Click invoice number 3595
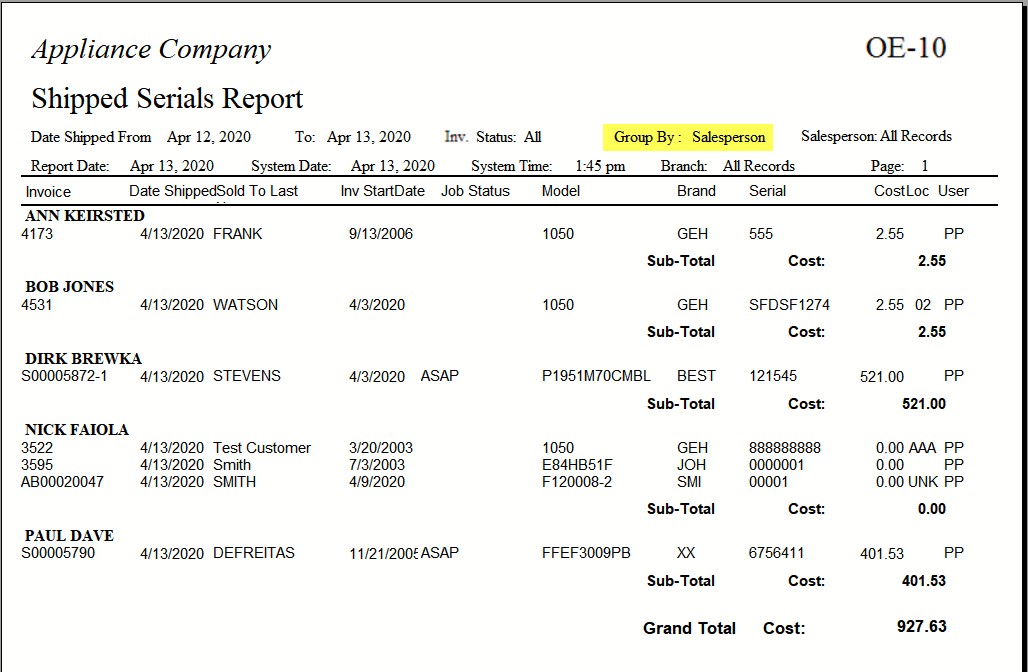 [37, 465]
